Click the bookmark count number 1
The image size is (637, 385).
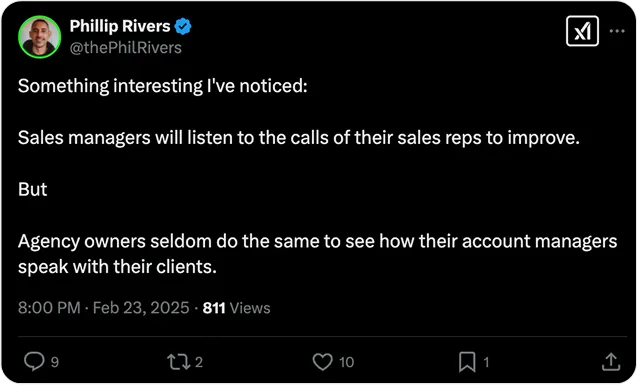click(x=486, y=362)
